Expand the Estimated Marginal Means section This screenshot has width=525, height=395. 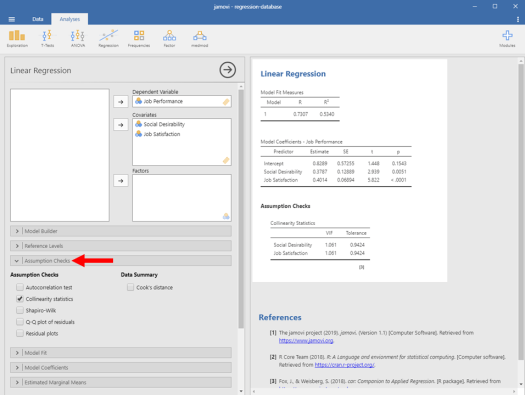(121, 382)
